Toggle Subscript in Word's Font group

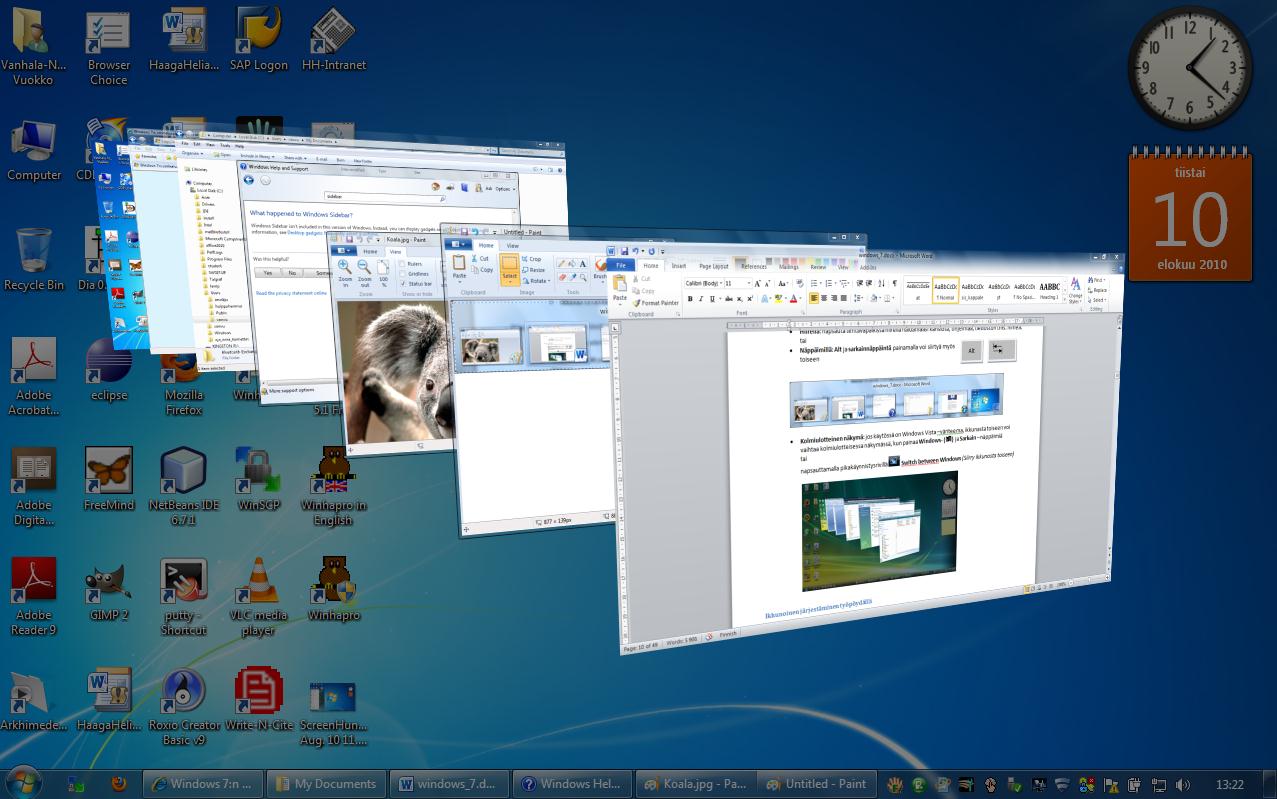(739, 298)
